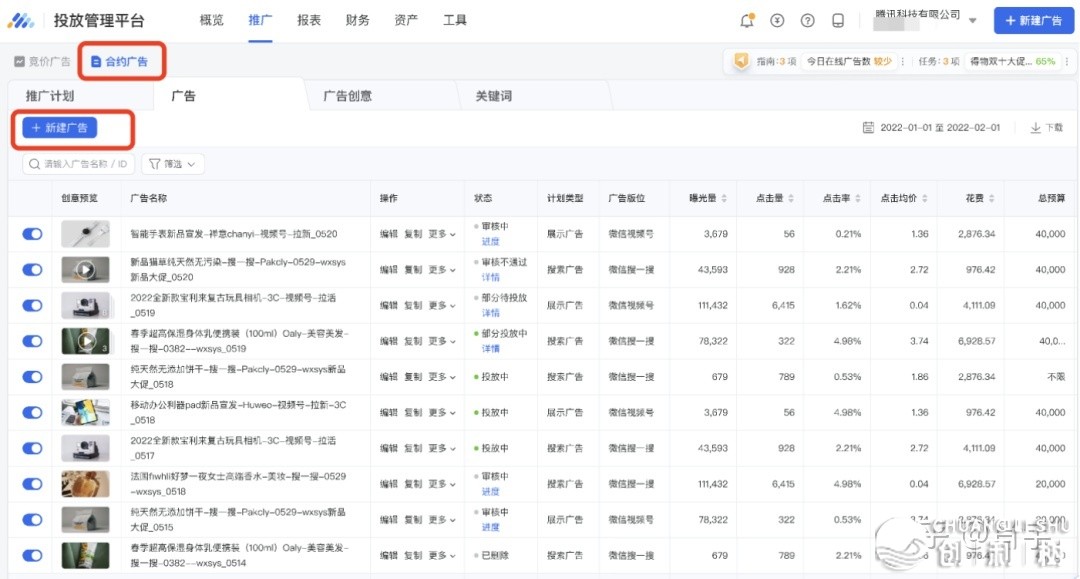
Task: Toggle off the 智能手表新品宣发 ad switch
Action: 32,234
